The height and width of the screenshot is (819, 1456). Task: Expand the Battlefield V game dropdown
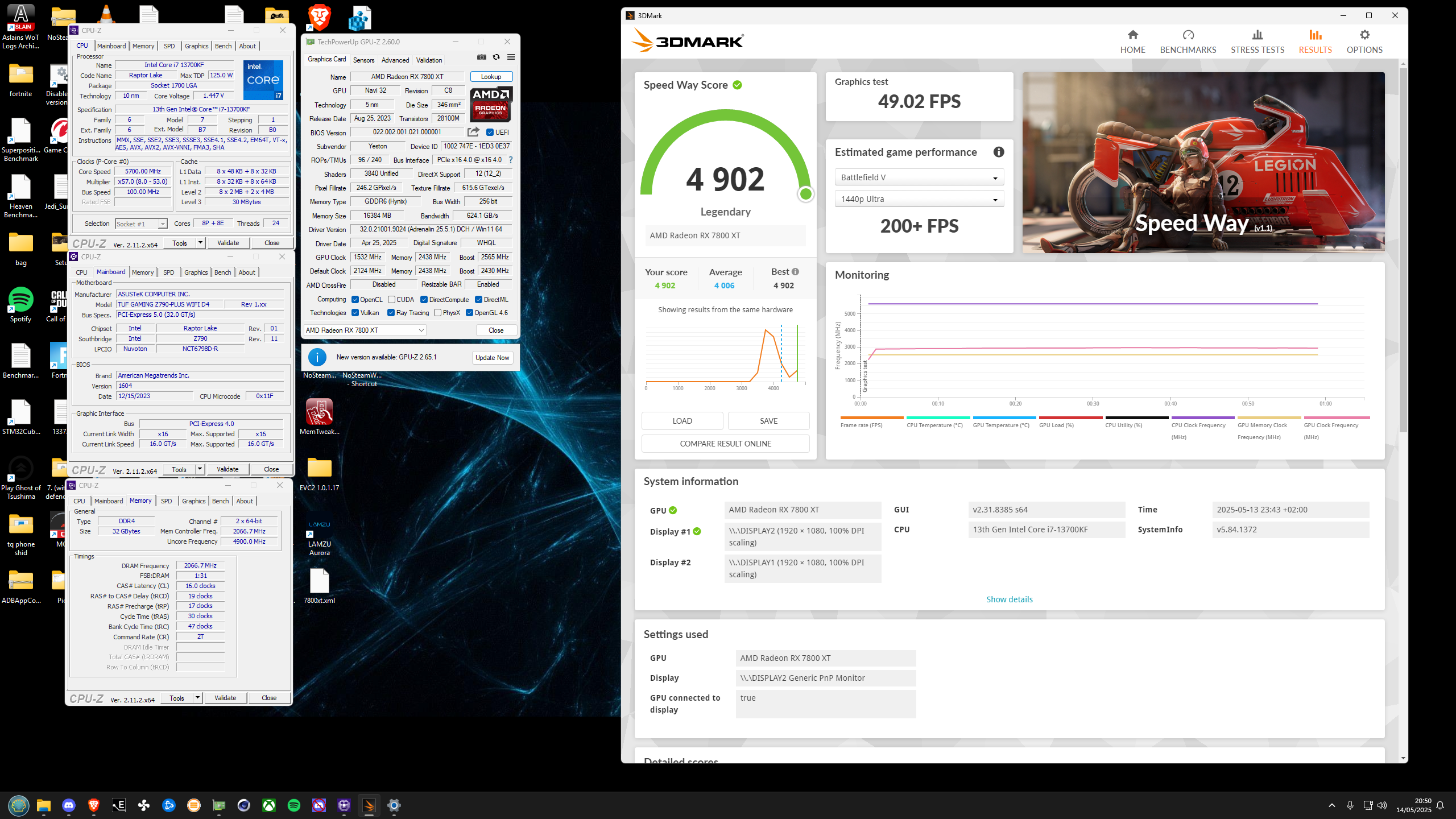click(x=919, y=177)
